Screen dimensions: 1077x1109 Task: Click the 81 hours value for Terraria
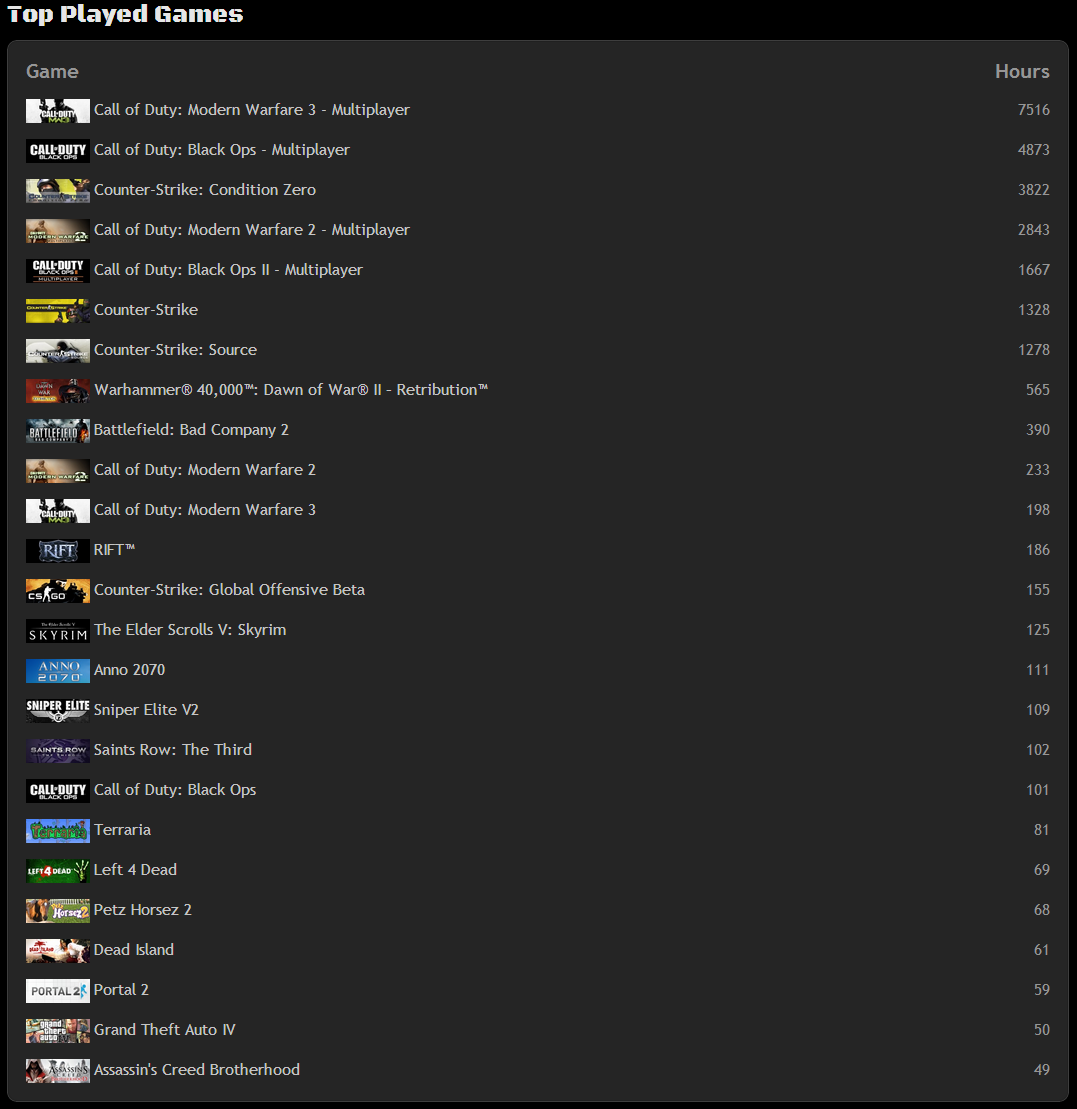click(x=1042, y=830)
